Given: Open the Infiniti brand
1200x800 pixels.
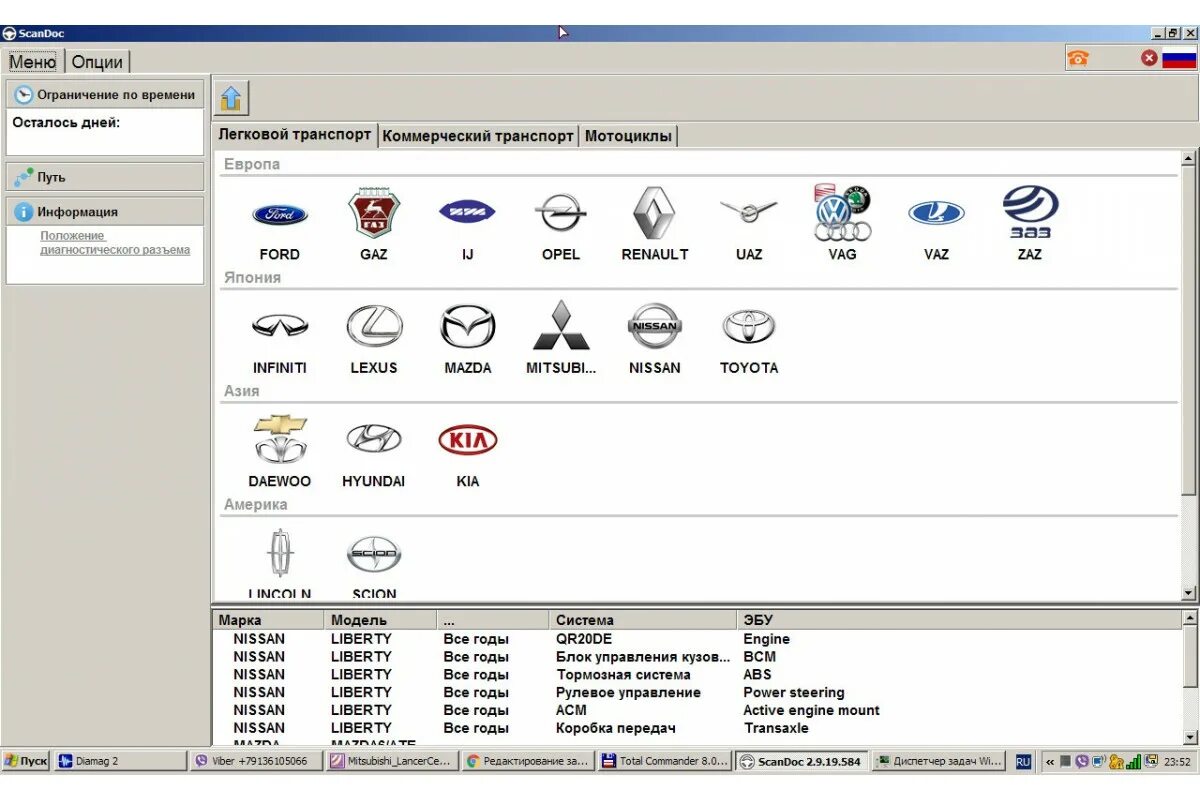Looking at the screenshot, I should pyautogui.click(x=280, y=326).
